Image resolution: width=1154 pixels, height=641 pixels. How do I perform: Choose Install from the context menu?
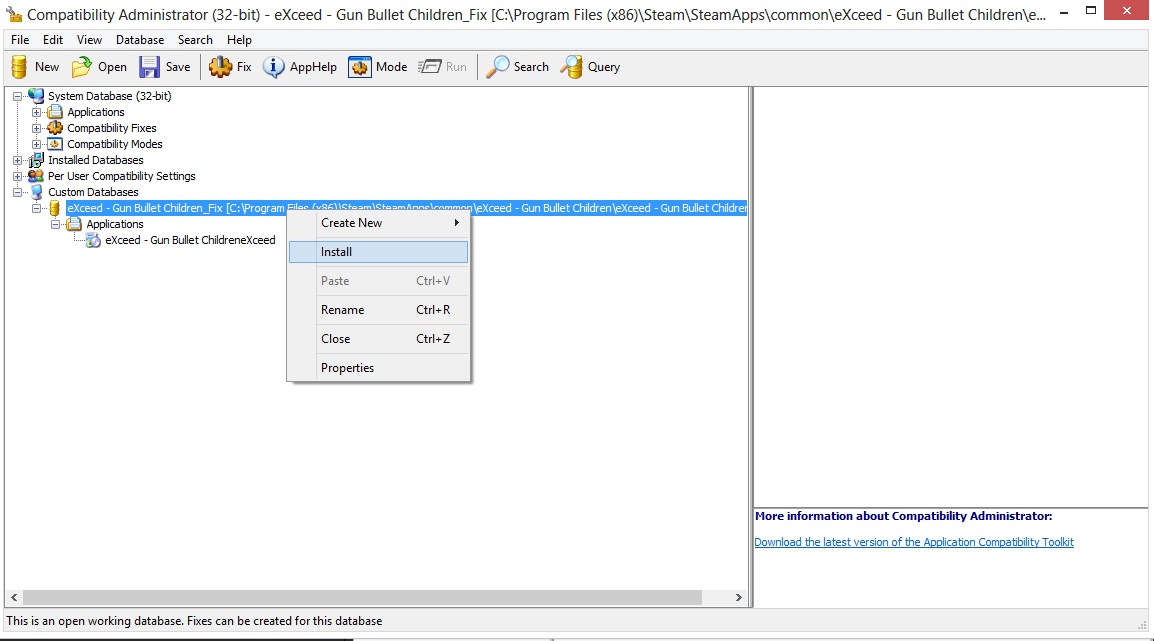pos(378,252)
